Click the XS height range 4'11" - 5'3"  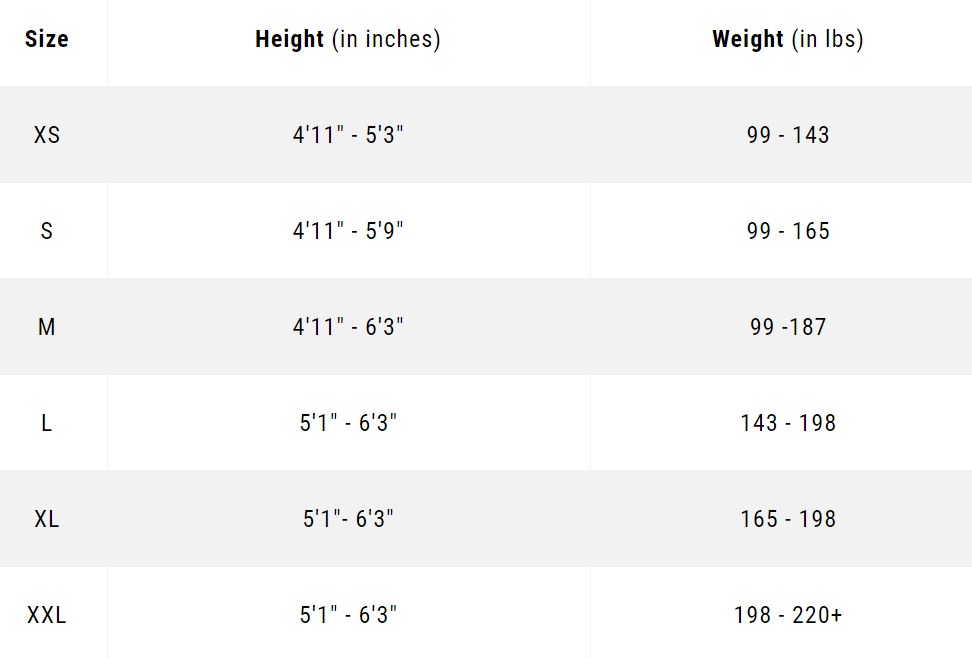(x=348, y=135)
